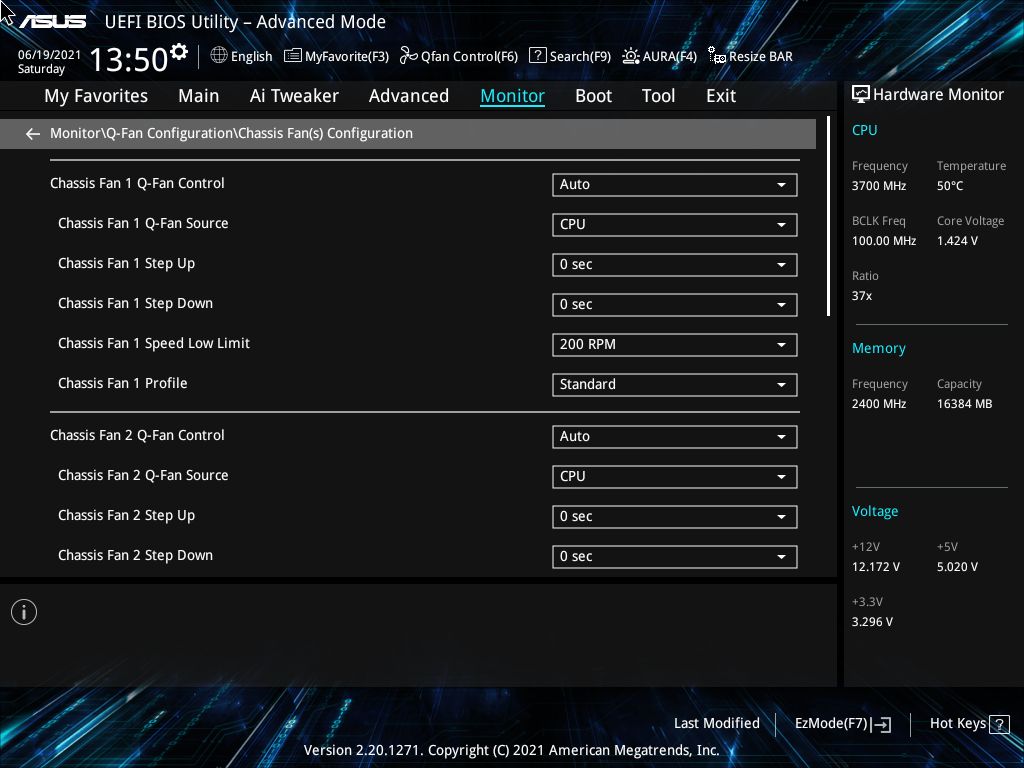Click the Resize BAR icon

tap(750, 56)
